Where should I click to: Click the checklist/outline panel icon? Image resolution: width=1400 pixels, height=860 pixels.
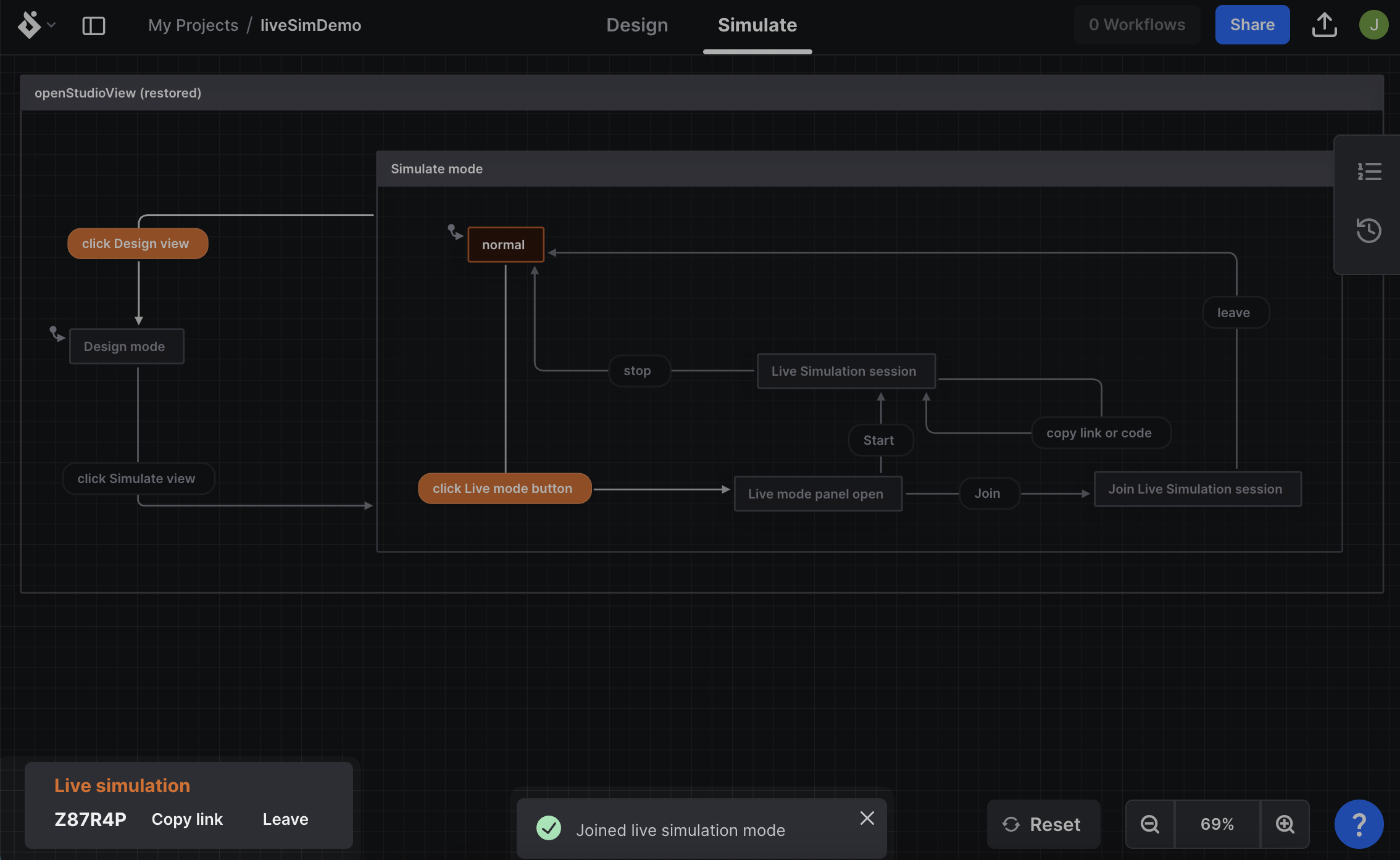pyautogui.click(x=1368, y=171)
